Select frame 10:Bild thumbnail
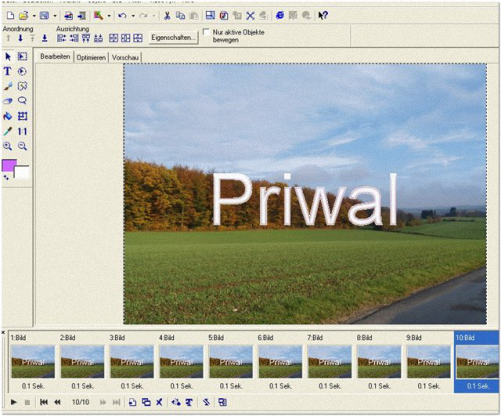The width and height of the screenshot is (501, 416). coord(477,362)
